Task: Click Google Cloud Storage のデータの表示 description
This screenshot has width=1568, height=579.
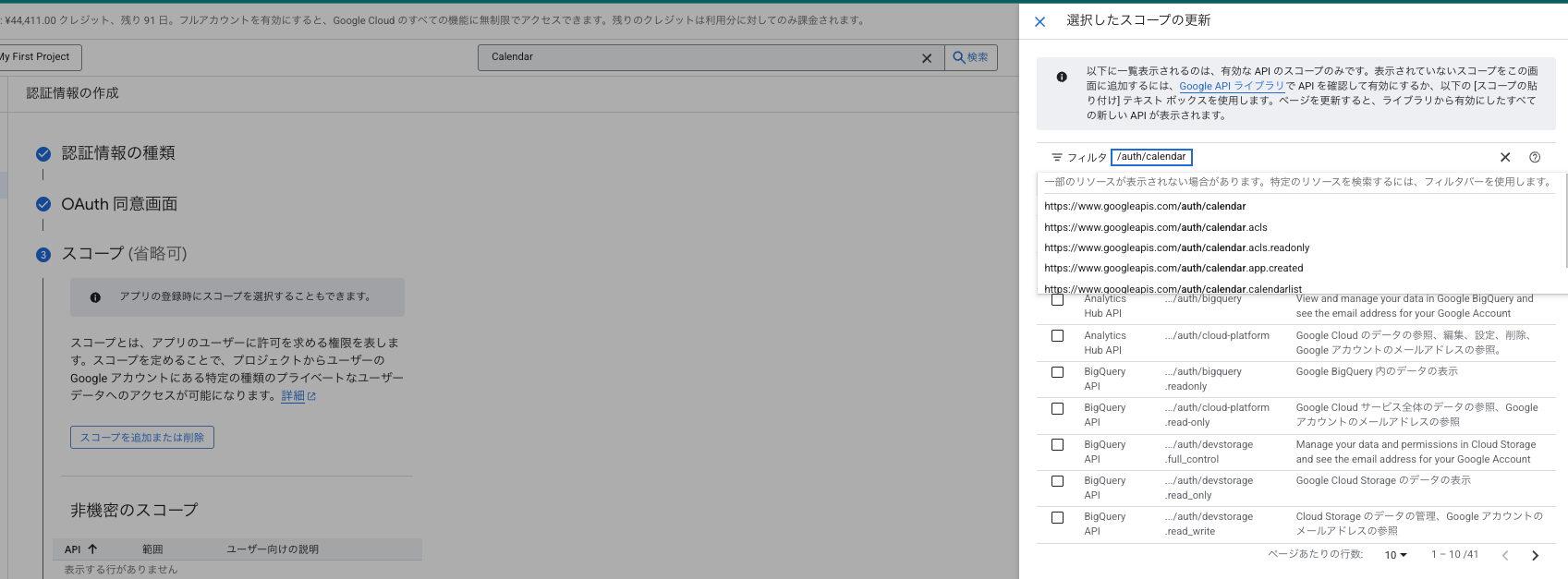Action: [x=1383, y=480]
